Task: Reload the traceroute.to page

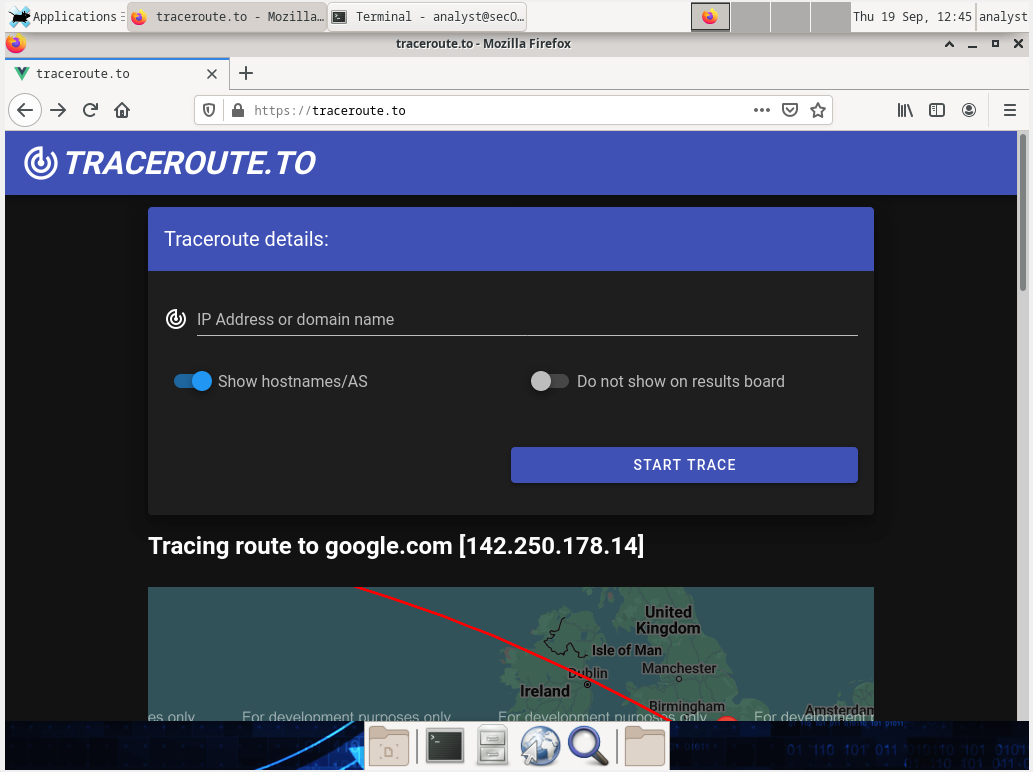Action: pyautogui.click(x=90, y=110)
